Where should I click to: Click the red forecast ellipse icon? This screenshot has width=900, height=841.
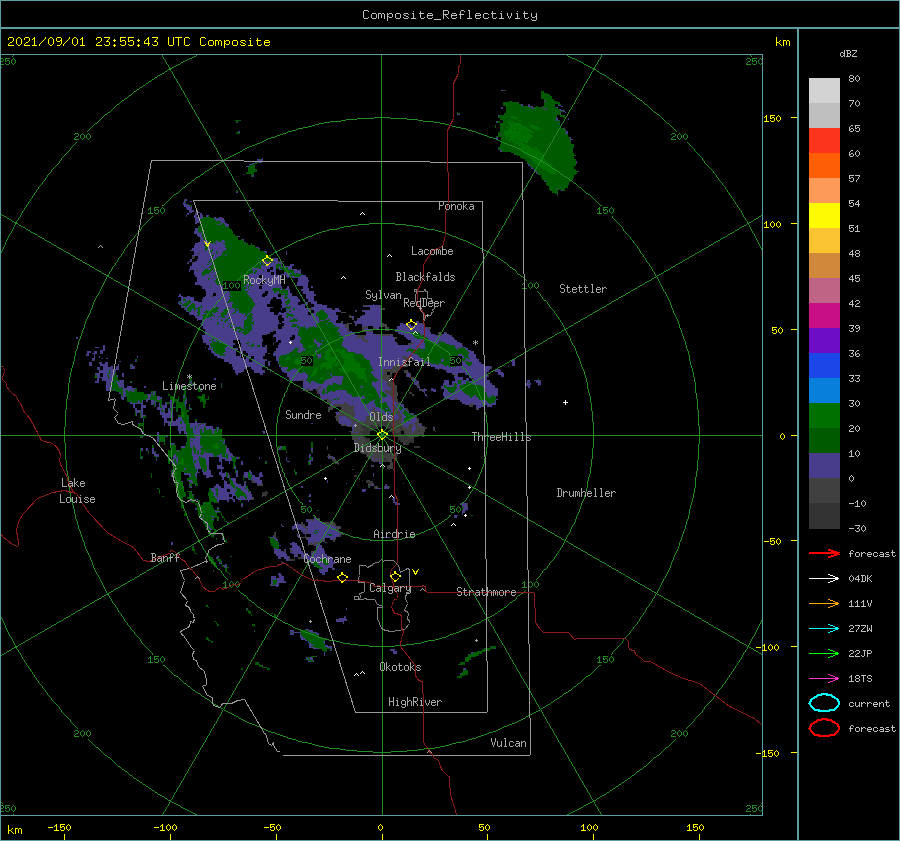[824, 728]
